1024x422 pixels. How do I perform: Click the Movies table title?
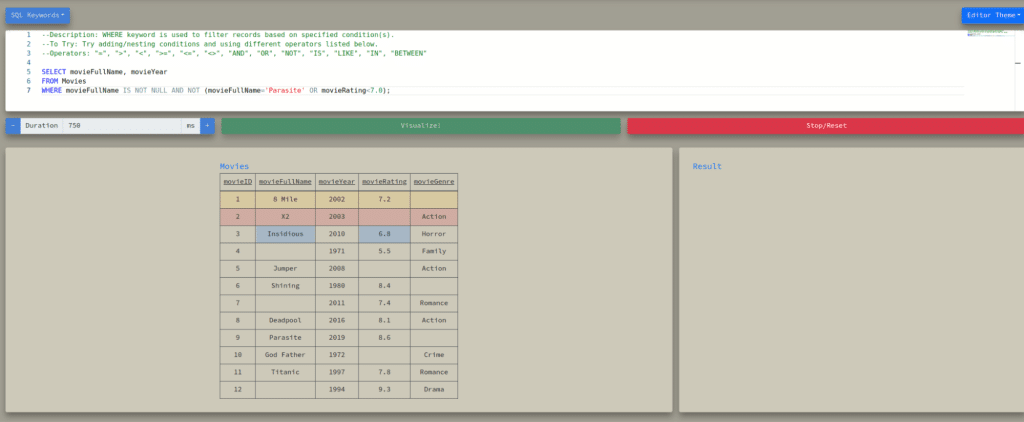234,167
